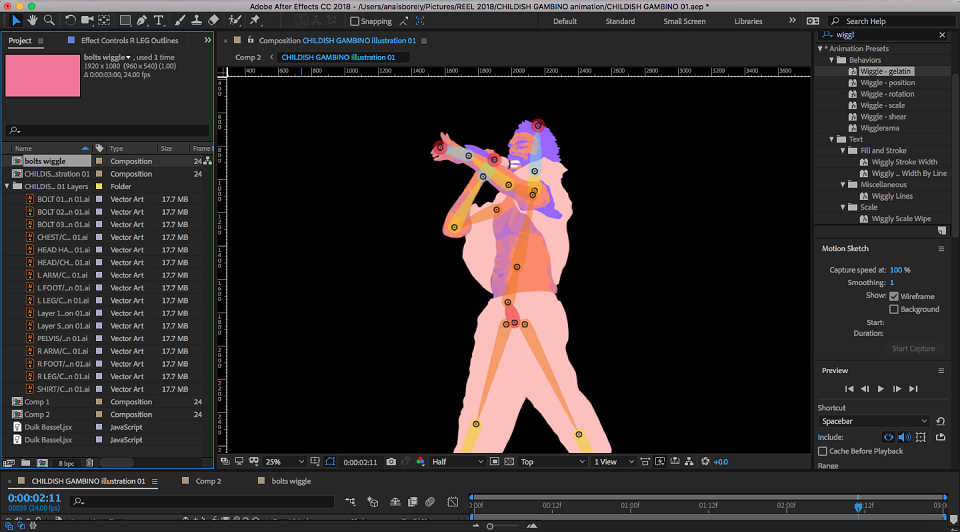The width and height of the screenshot is (960, 532).
Task: Open the Effect Controls R LEG Outlines tab
Action: [130, 40]
